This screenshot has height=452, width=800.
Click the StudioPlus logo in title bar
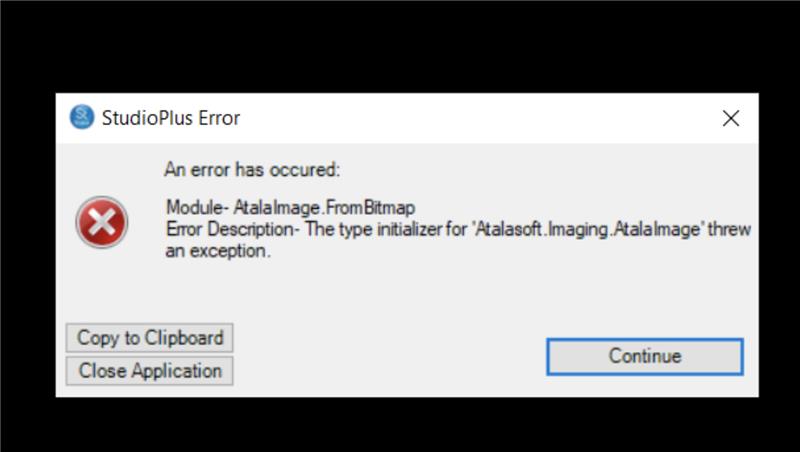(82, 117)
